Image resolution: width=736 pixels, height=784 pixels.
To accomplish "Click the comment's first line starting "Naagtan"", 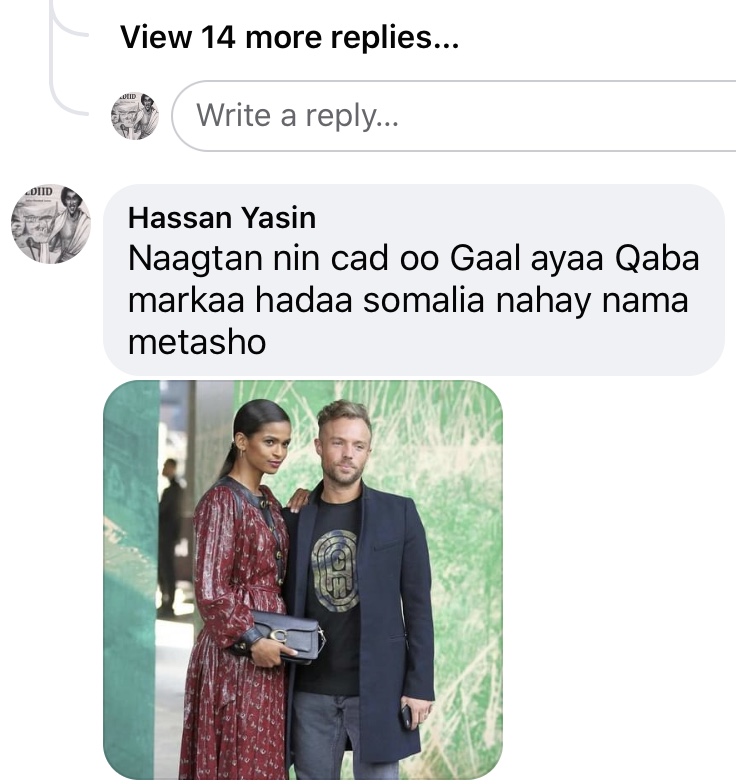I will [413, 259].
